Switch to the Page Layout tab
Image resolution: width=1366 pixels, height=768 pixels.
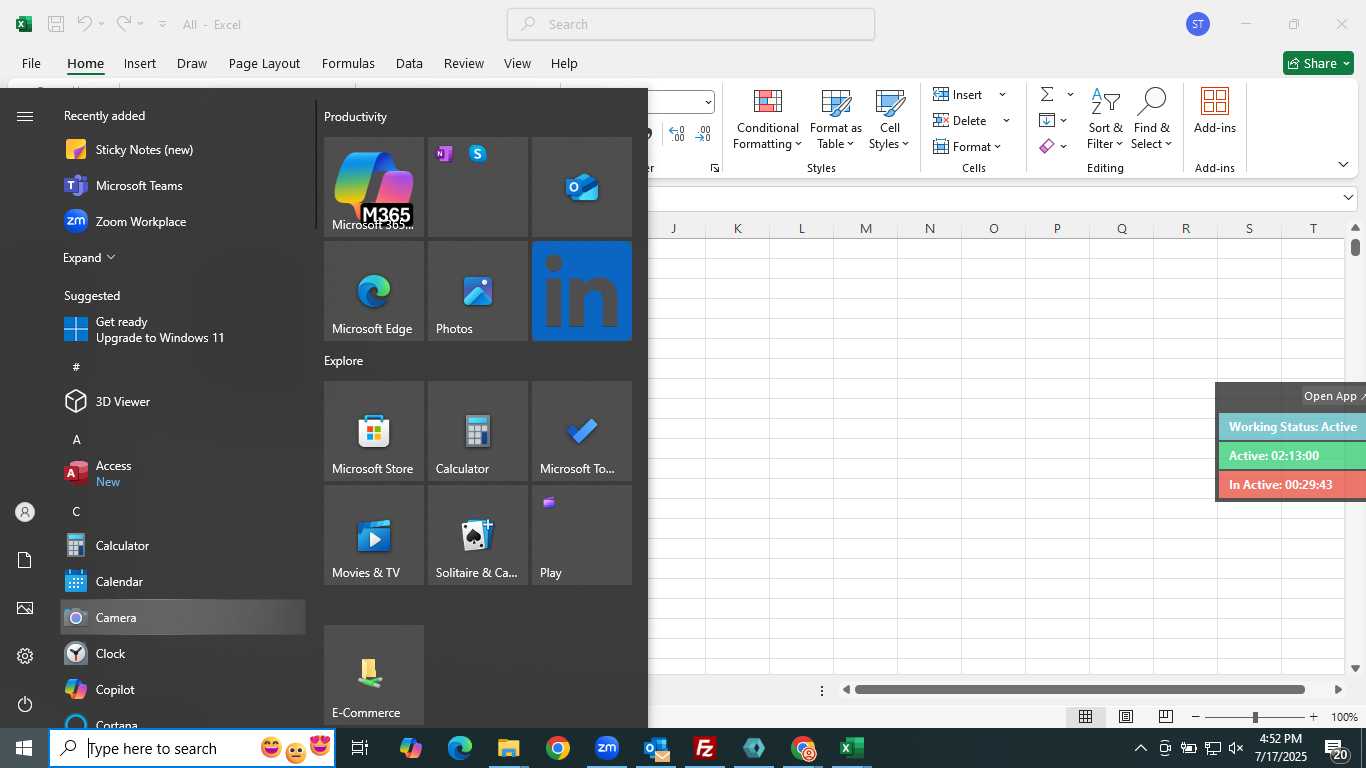tap(264, 63)
